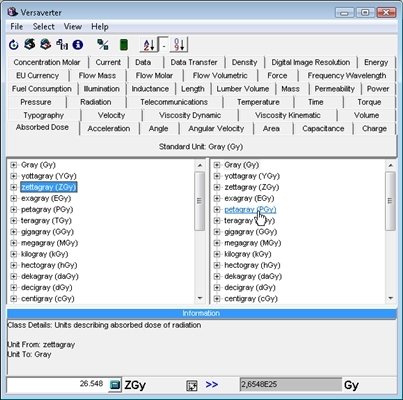The height and width of the screenshot is (400, 403).
Task: Click the circular refresh arrow toolbar icon
Action: point(14,44)
